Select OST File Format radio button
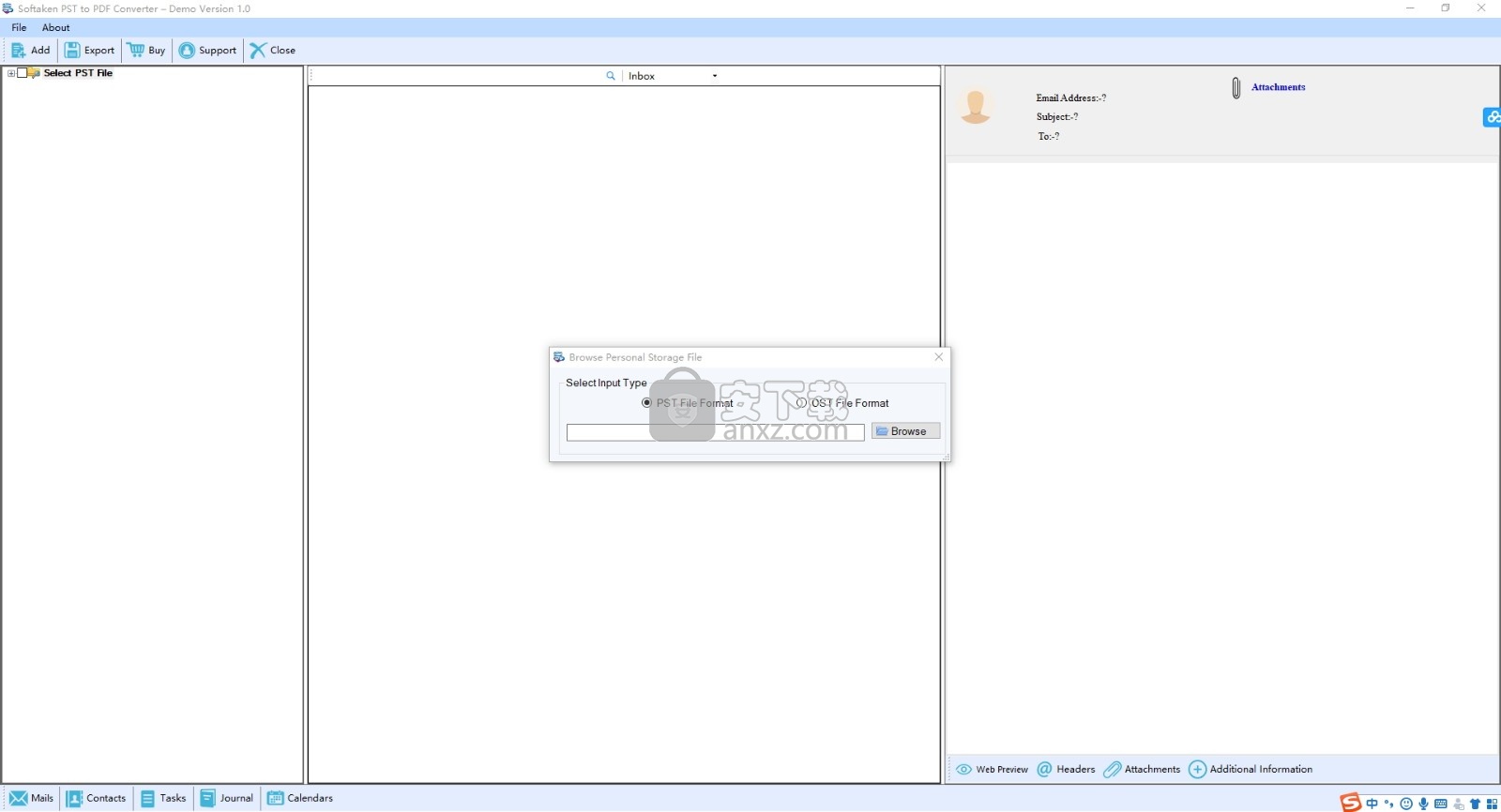This screenshot has width=1501, height=812. (x=801, y=403)
